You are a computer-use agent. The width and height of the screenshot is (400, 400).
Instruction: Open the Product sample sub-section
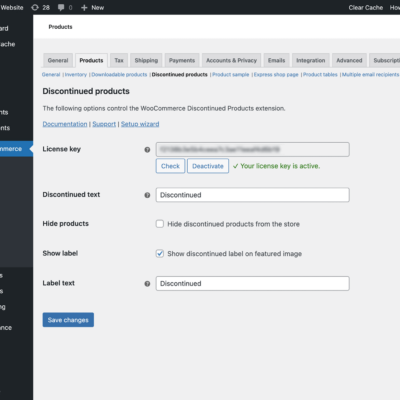click(x=231, y=75)
